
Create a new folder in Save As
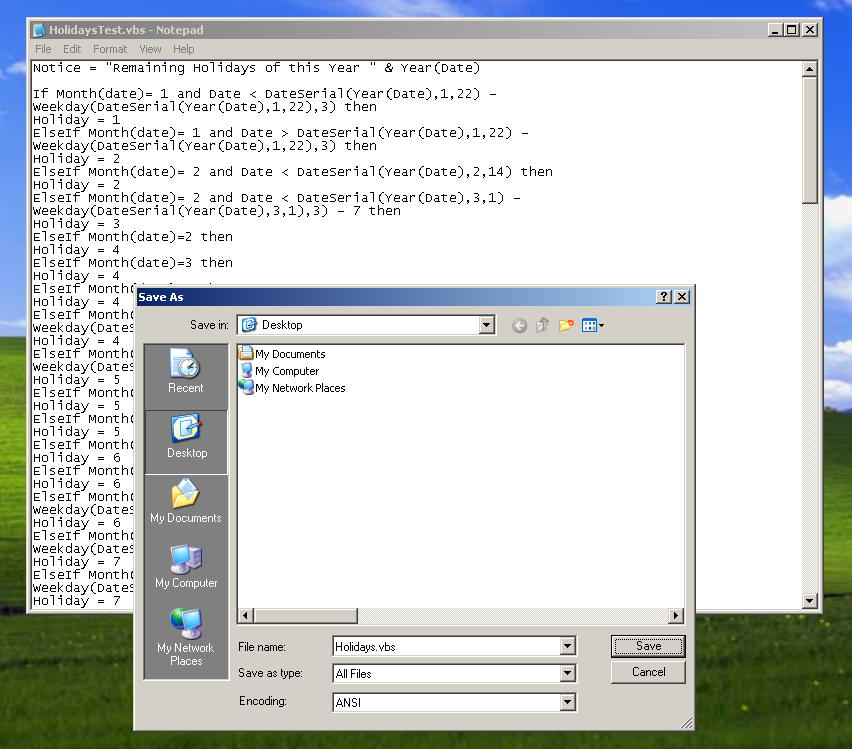click(x=566, y=325)
